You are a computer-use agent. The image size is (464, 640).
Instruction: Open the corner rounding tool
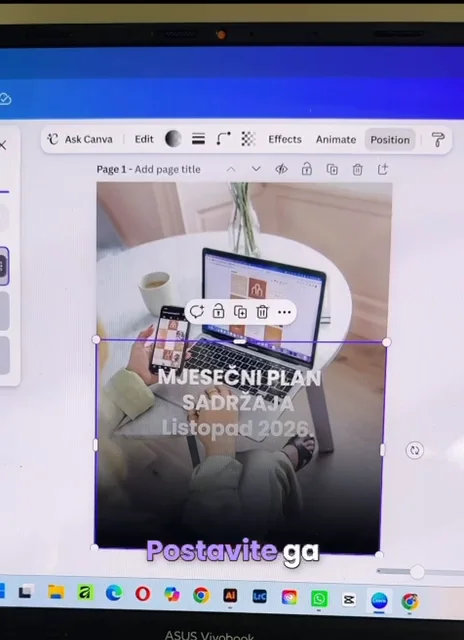tap(223, 139)
